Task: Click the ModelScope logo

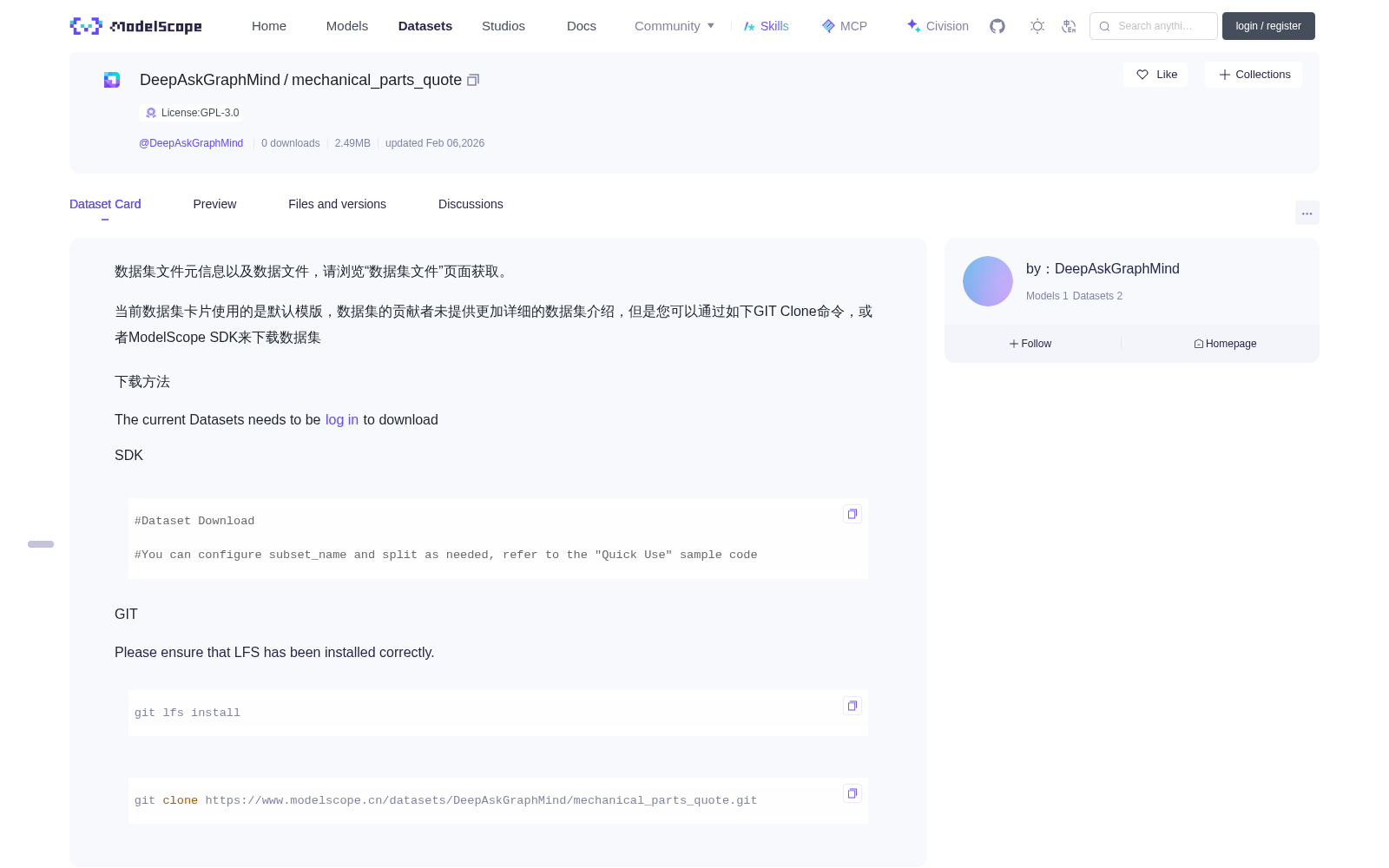Action: (136, 26)
